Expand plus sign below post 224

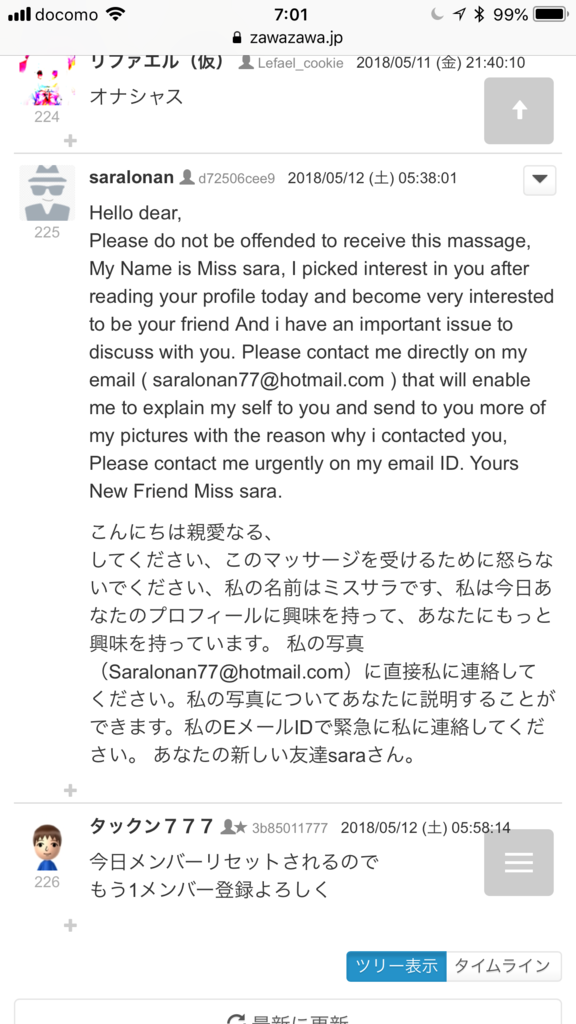70,140
